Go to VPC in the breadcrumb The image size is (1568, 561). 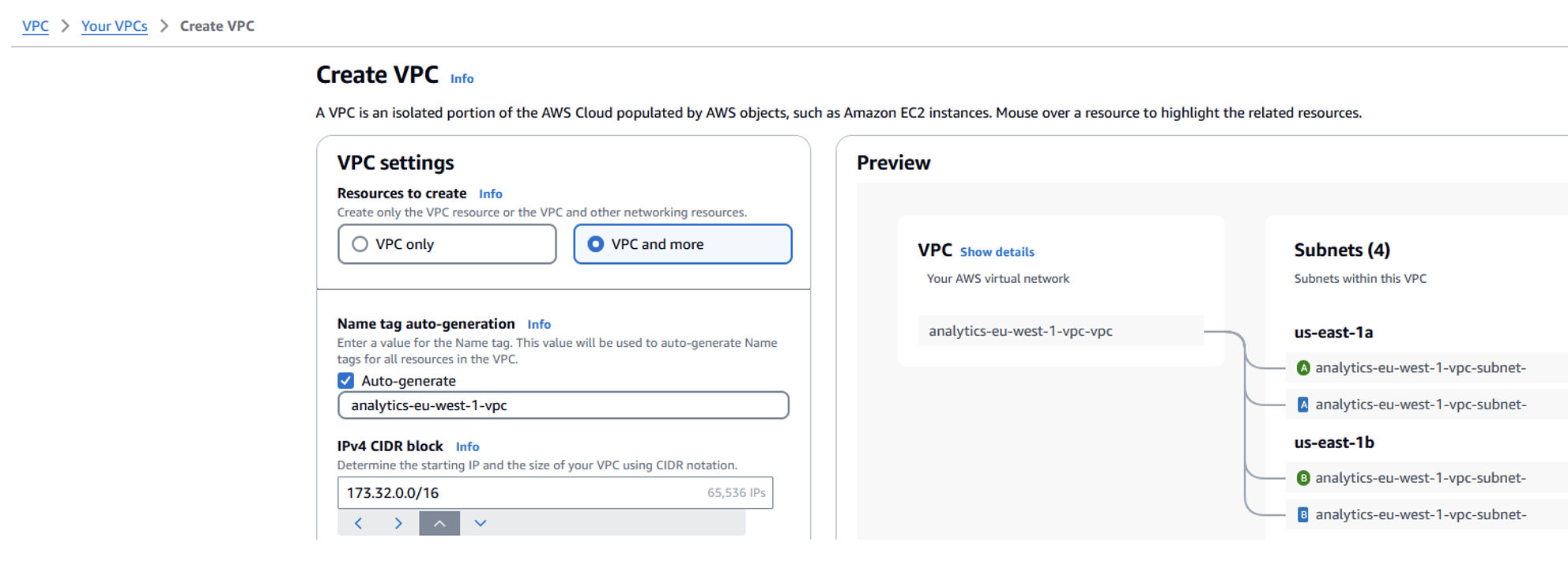point(36,26)
